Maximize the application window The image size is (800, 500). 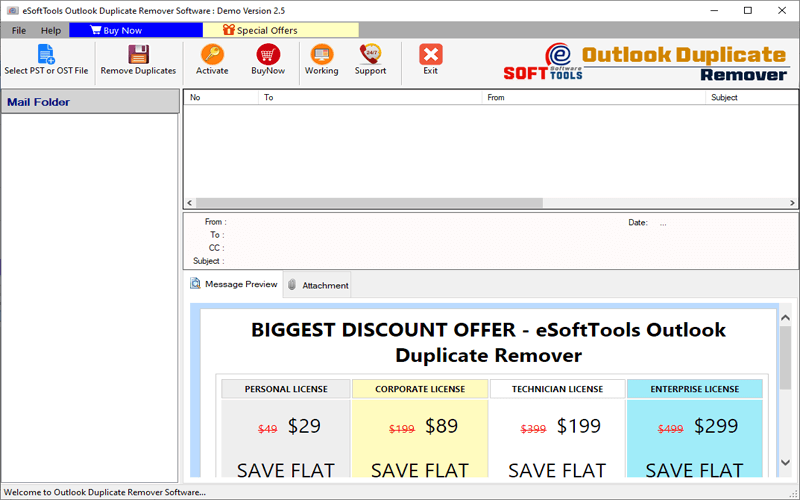[x=748, y=11]
